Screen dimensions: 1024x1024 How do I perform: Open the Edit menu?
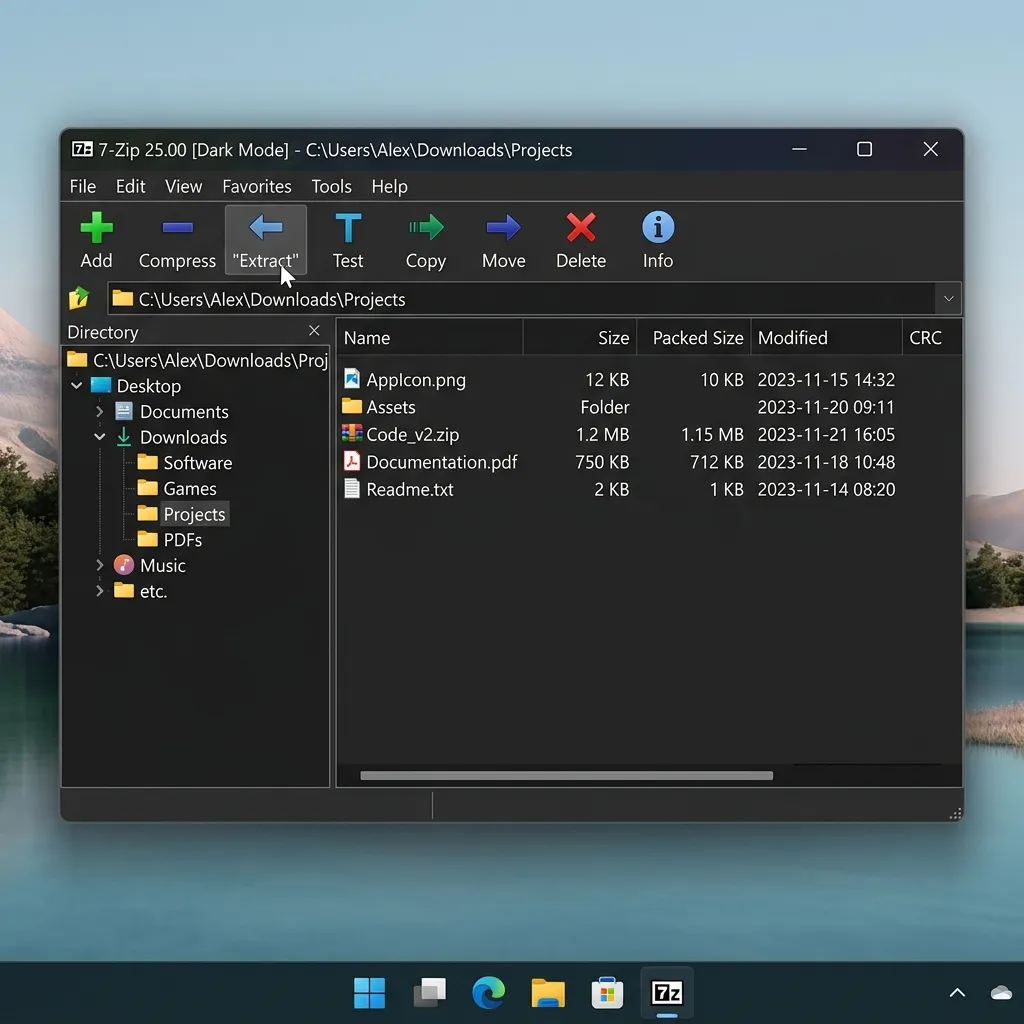tap(131, 187)
